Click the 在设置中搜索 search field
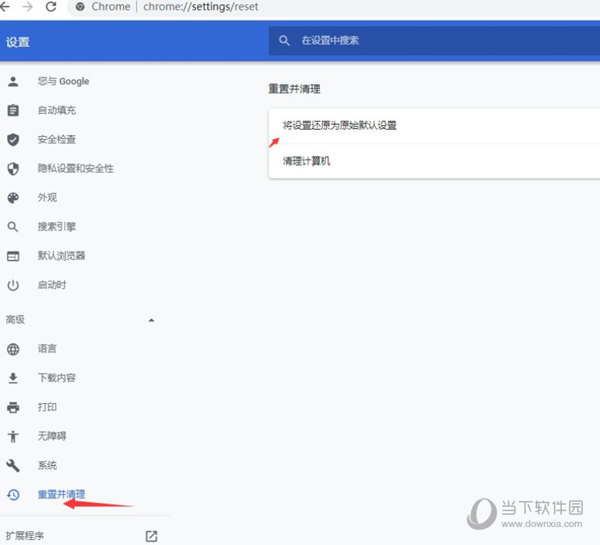Image resolution: width=600 pixels, height=545 pixels. click(x=430, y=41)
